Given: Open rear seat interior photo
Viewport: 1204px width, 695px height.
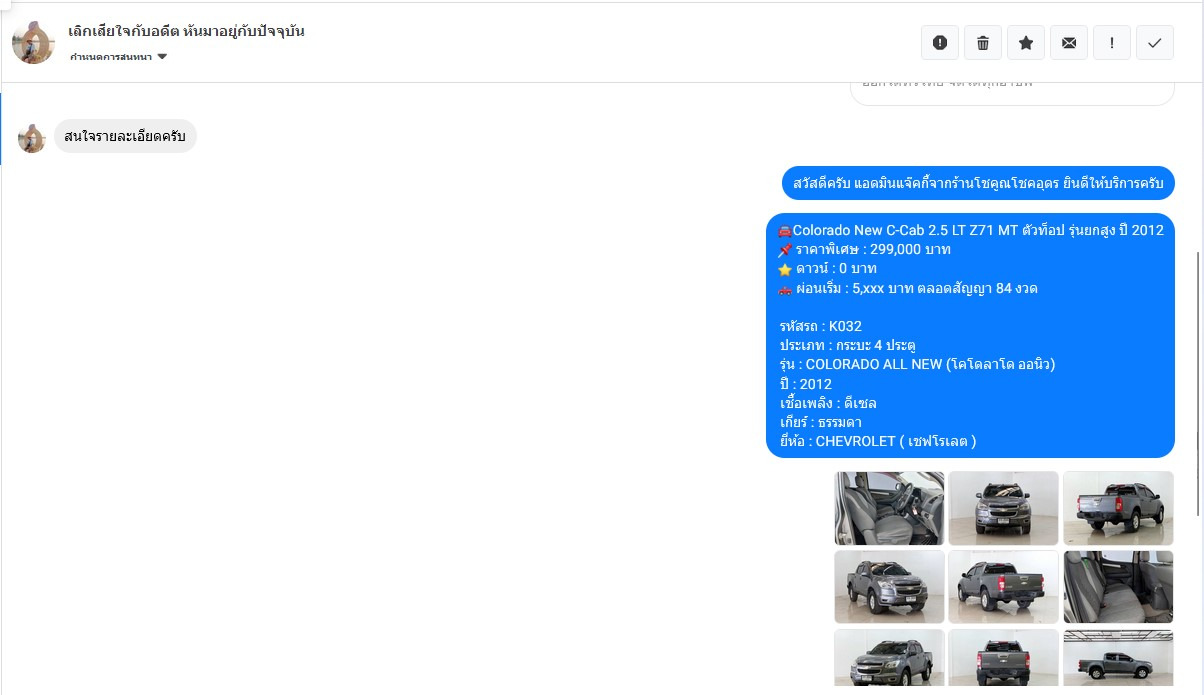Looking at the screenshot, I should 1118,587.
